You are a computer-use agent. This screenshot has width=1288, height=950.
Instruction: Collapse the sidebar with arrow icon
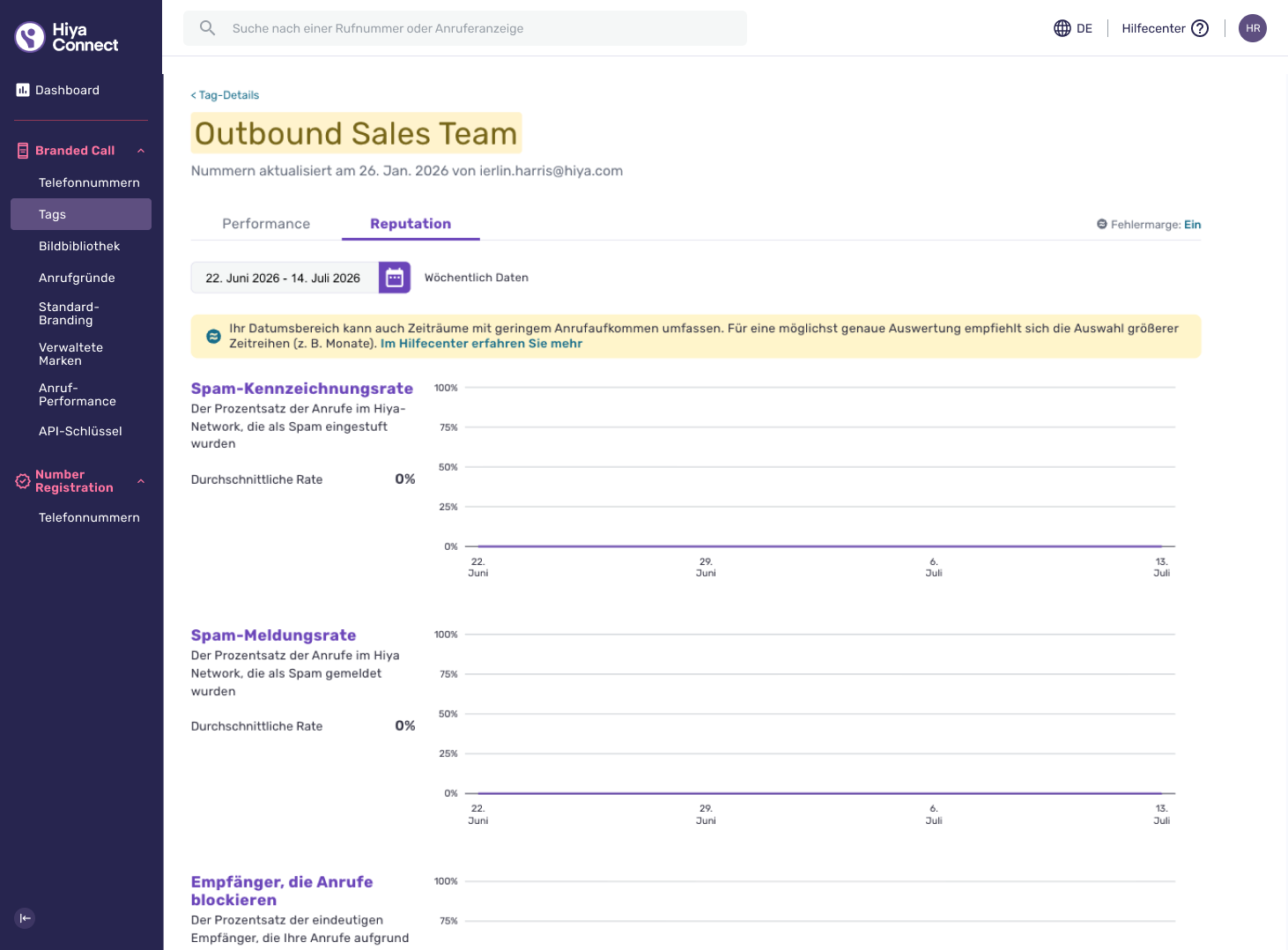[x=26, y=918]
